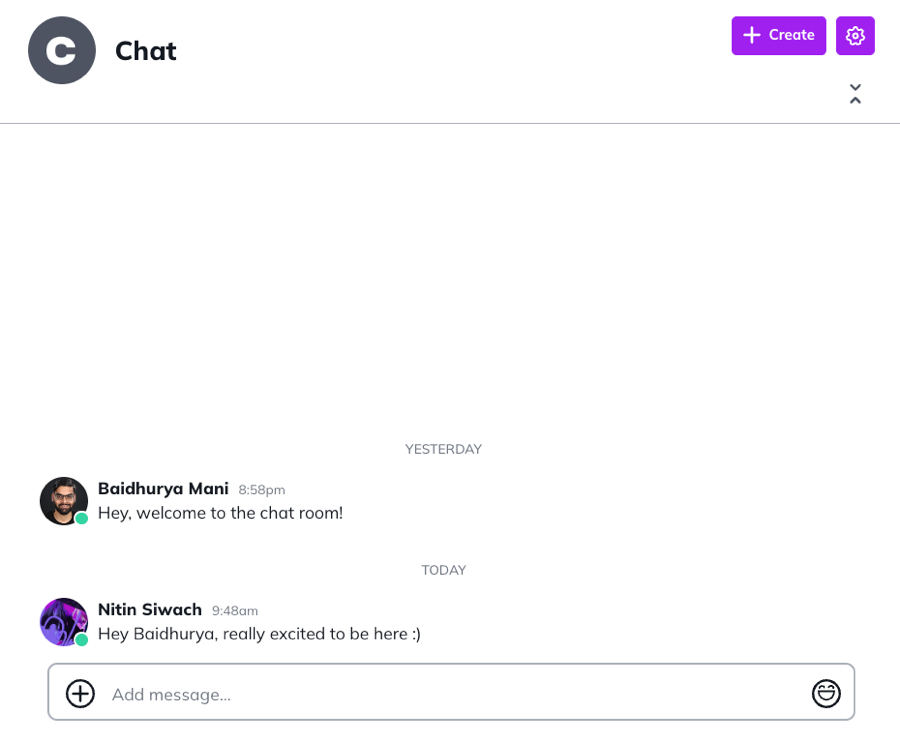This screenshot has height=744, width=900.
Task: Click the Baidhurya Mani name link
Action: pyautogui.click(x=163, y=488)
